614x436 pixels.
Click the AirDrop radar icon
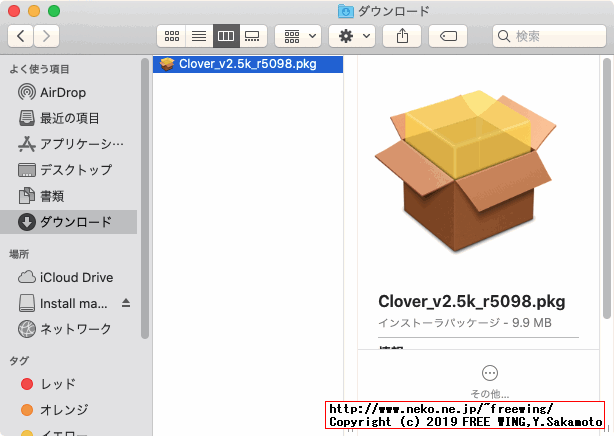coord(27,92)
